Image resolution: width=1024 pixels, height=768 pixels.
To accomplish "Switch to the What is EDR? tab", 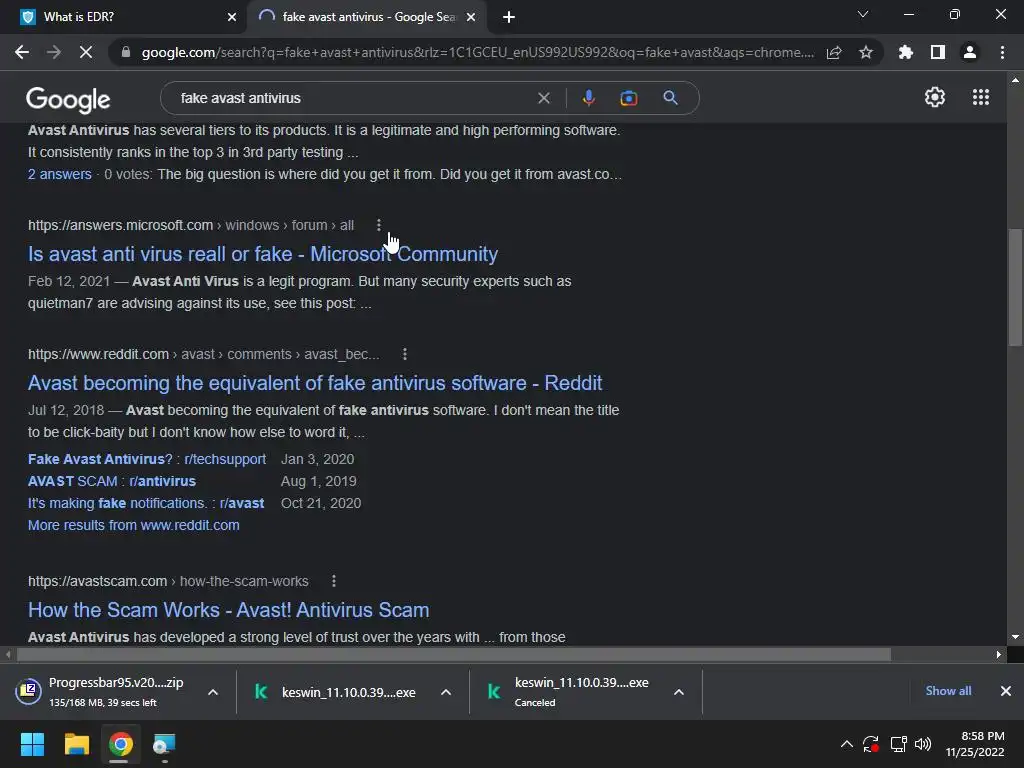I will tap(123, 17).
